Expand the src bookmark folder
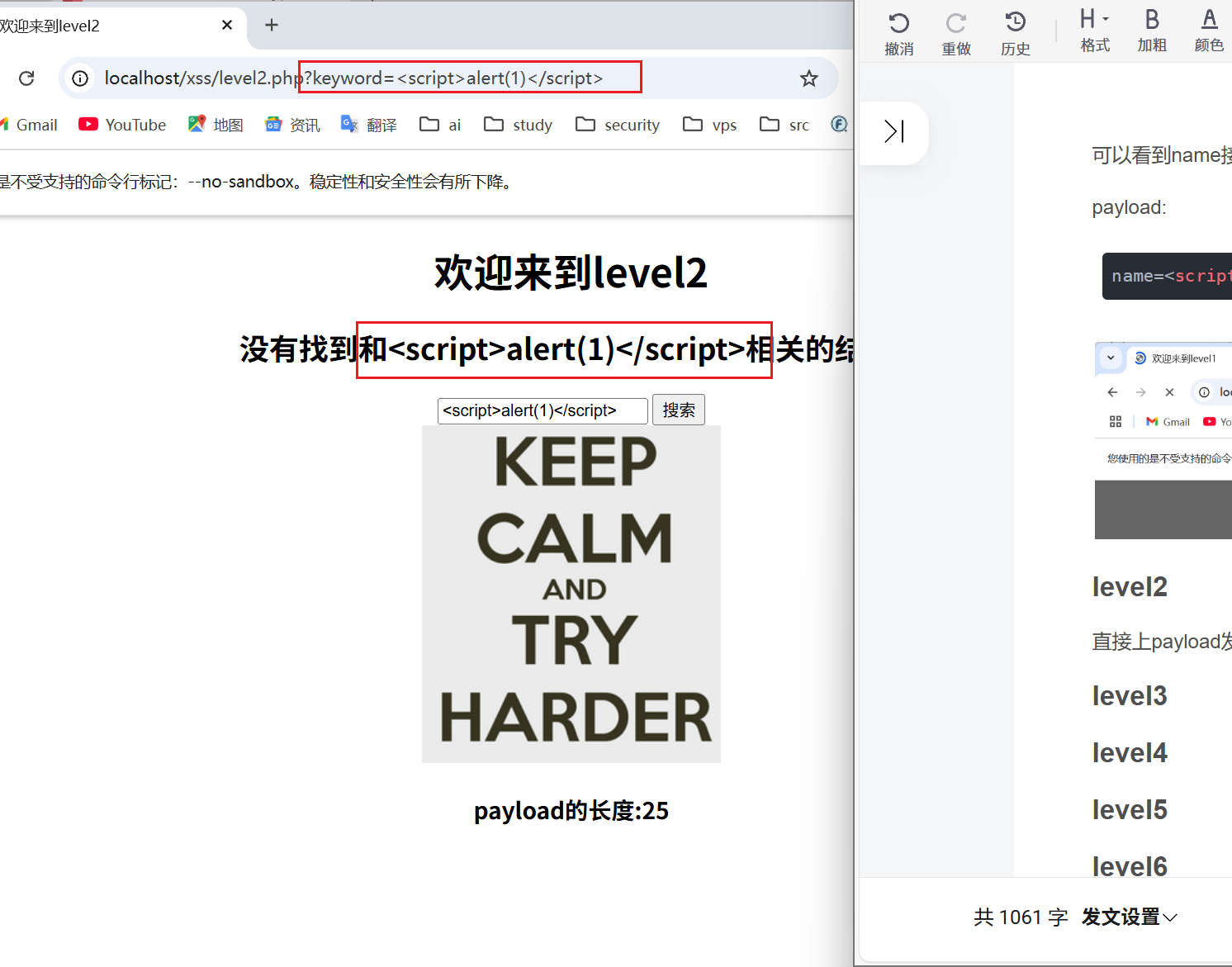The height and width of the screenshot is (967, 1232). click(784, 125)
